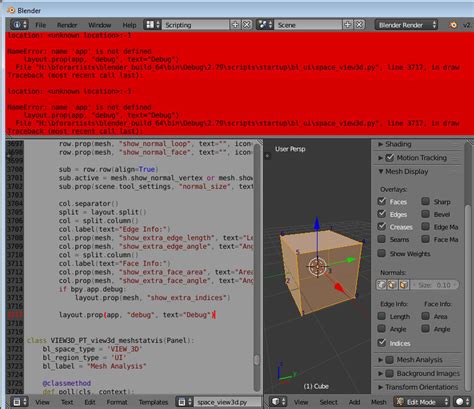Open the text editor Format menu

click(x=117, y=402)
